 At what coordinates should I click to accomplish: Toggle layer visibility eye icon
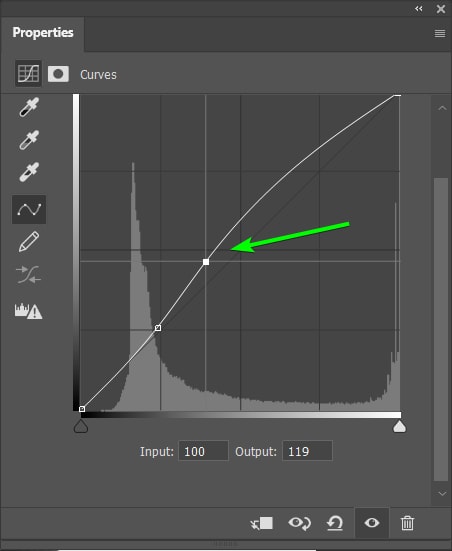[x=372, y=523]
